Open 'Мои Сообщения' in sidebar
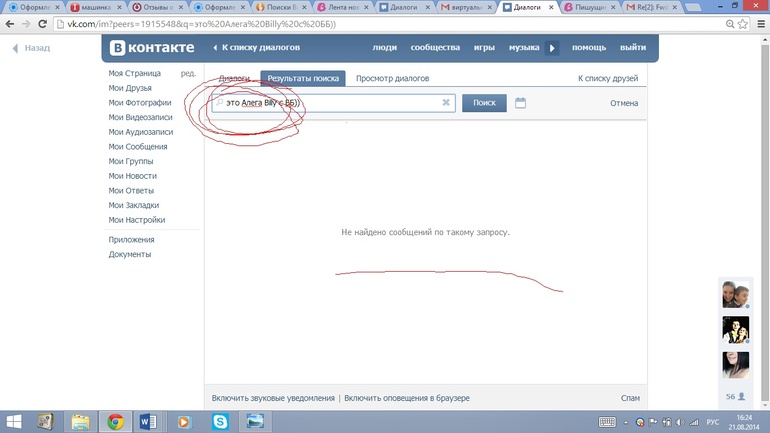This screenshot has width=770, height=433. pyautogui.click(x=138, y=147)
